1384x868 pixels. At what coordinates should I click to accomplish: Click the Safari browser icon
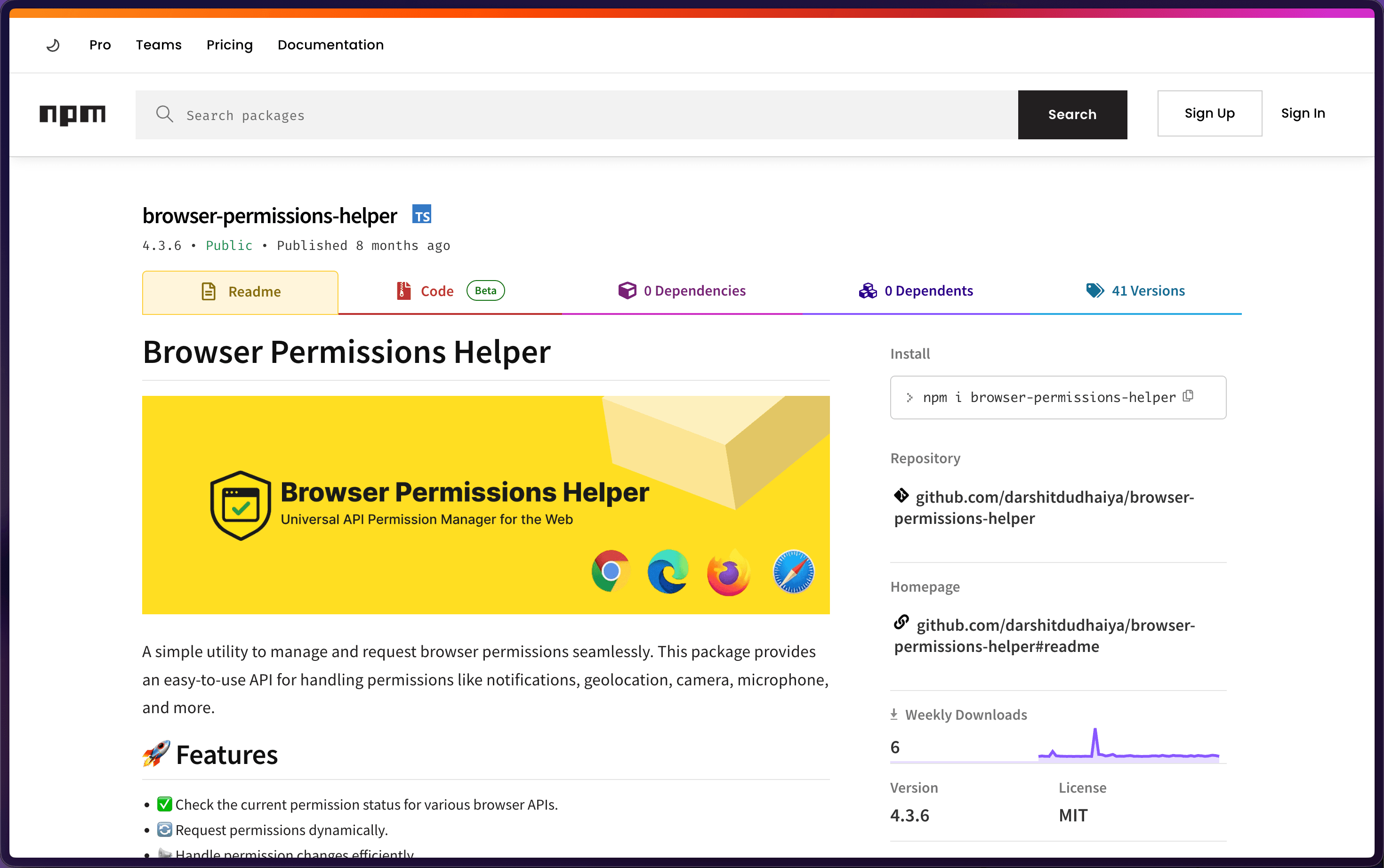(793, 572)
